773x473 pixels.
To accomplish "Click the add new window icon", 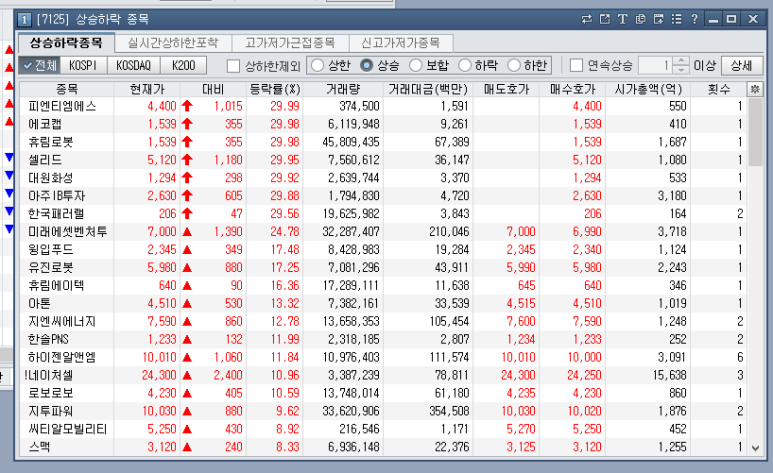I will pos(659,19).
